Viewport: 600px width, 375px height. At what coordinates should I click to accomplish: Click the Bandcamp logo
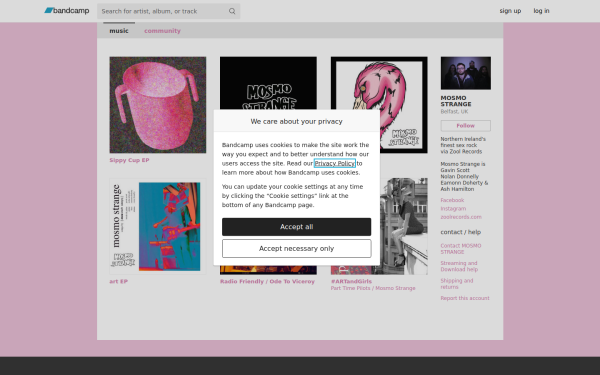(67, 11)
